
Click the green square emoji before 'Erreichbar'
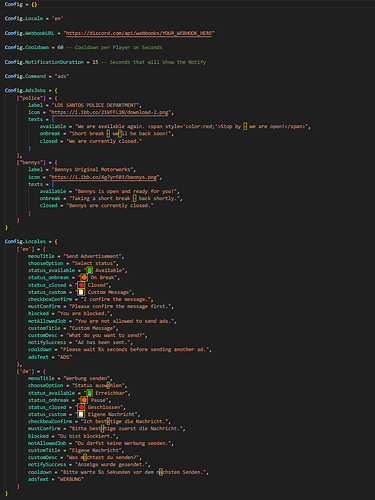[90, 393]
